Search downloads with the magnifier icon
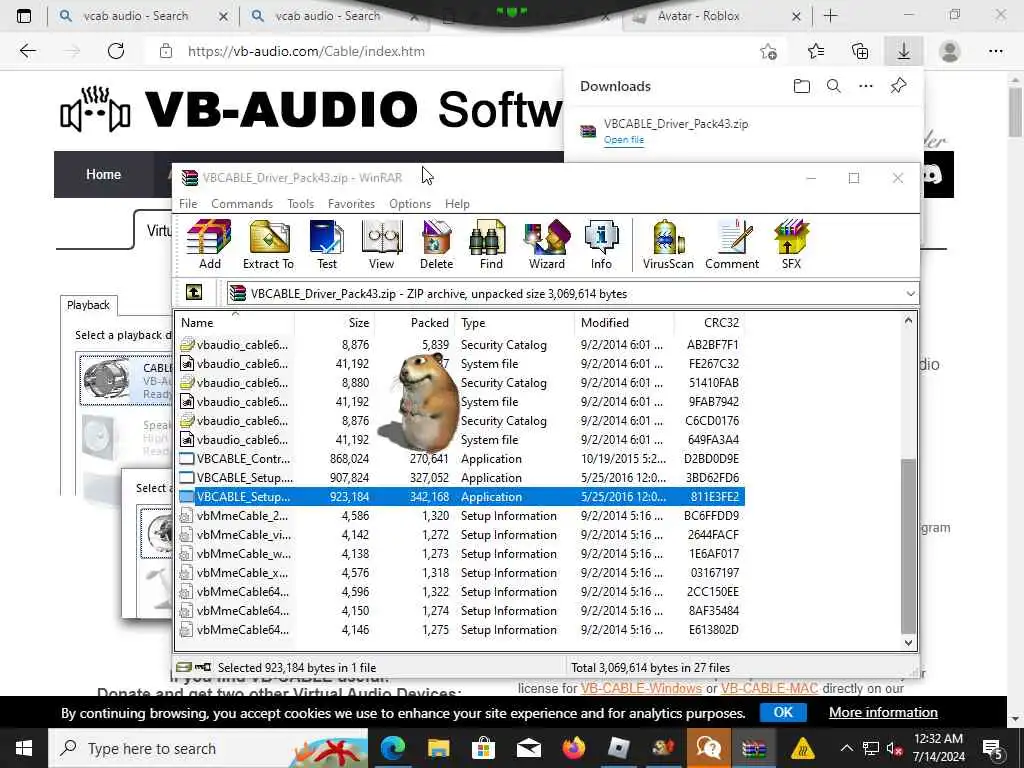 [x=833, y=86]
